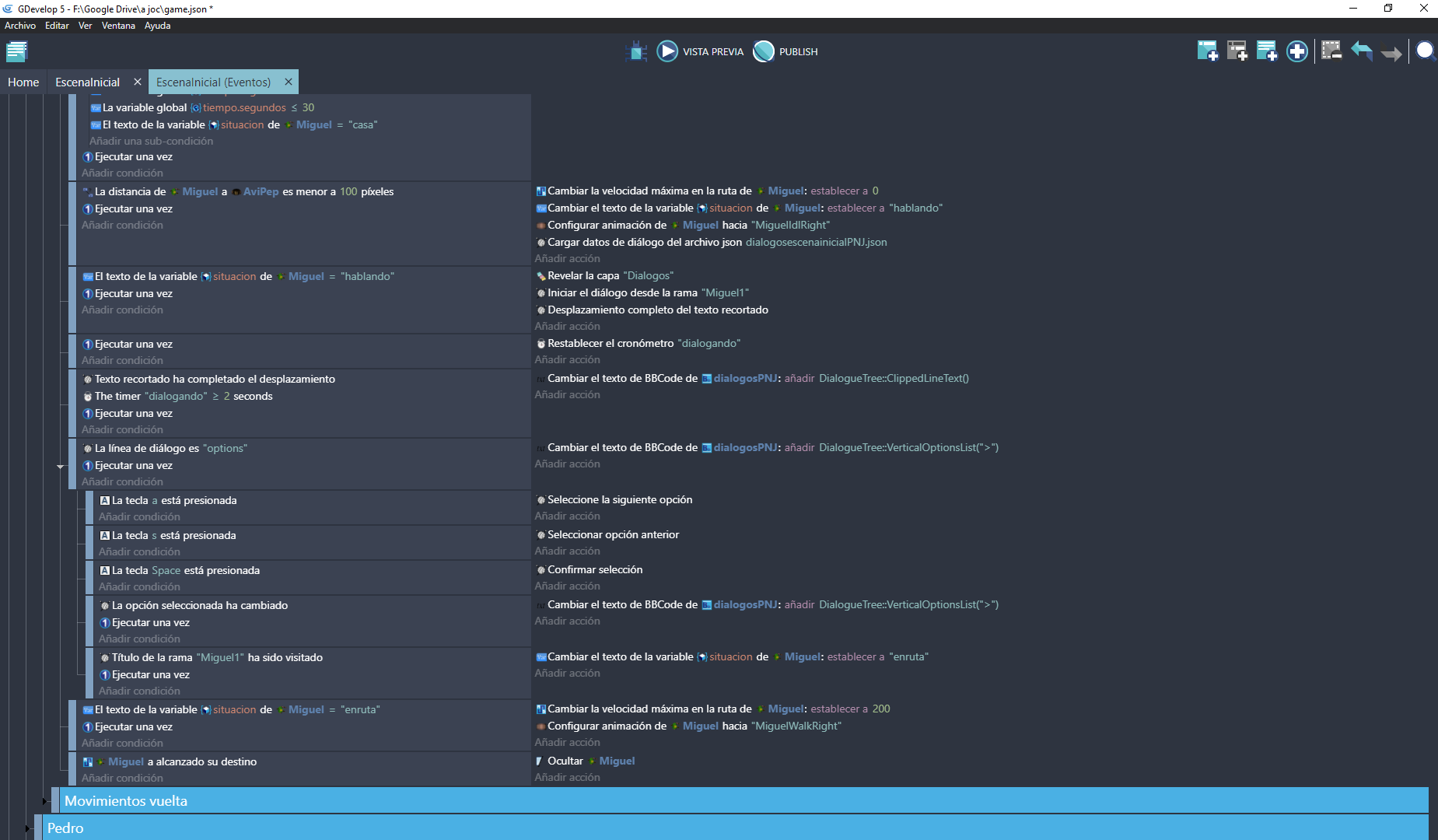Select the 'Confirmar selección' action

pyautogui.click(x=595, y=570)
